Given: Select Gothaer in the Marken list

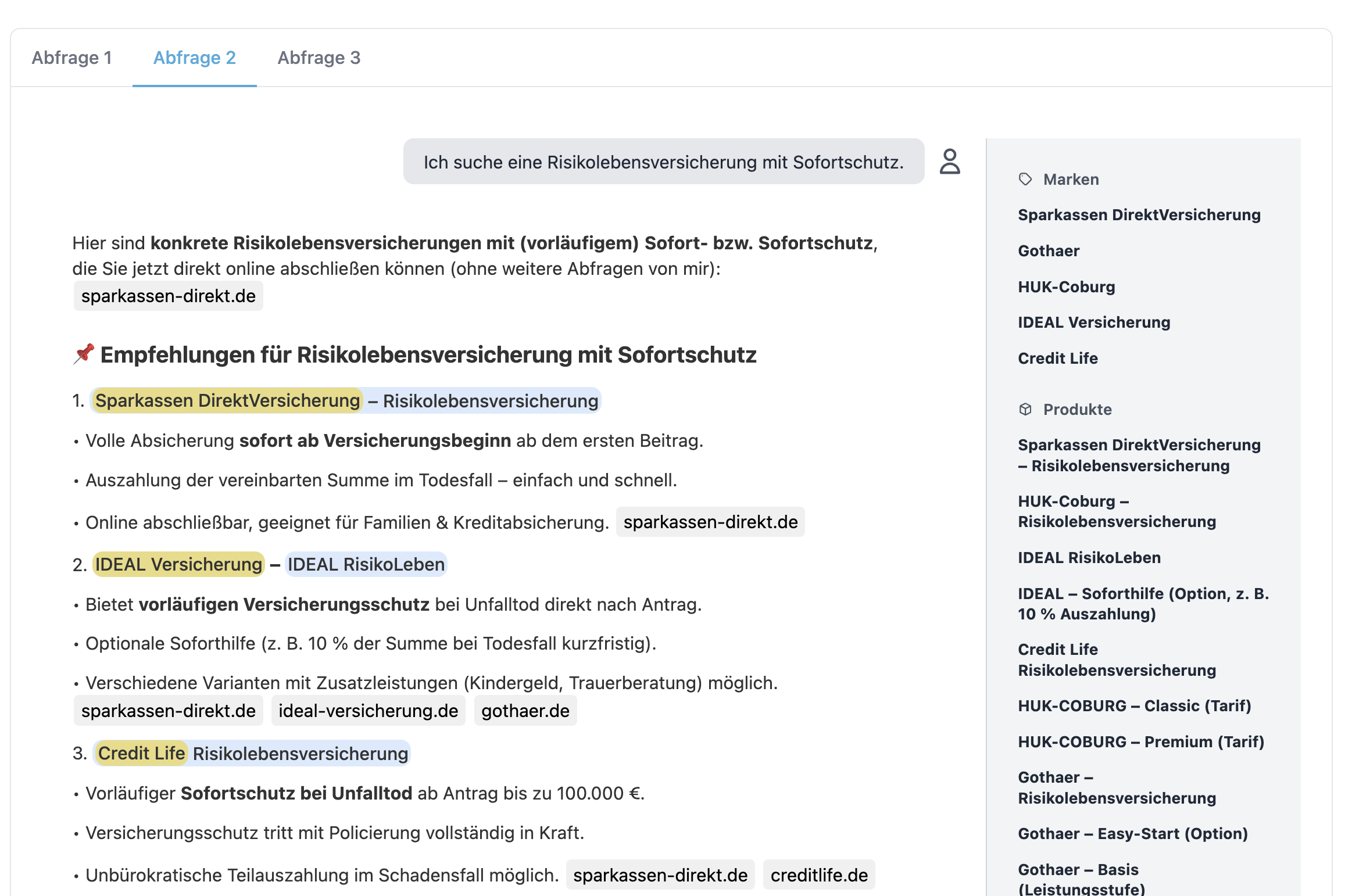Looking at the screenshot, I should pyautogui.click(x=1048, y=250).
